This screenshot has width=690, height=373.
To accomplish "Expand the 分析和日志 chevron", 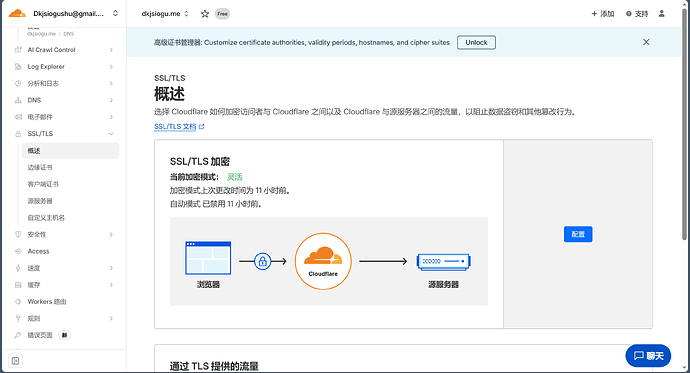I will [111, 83].
